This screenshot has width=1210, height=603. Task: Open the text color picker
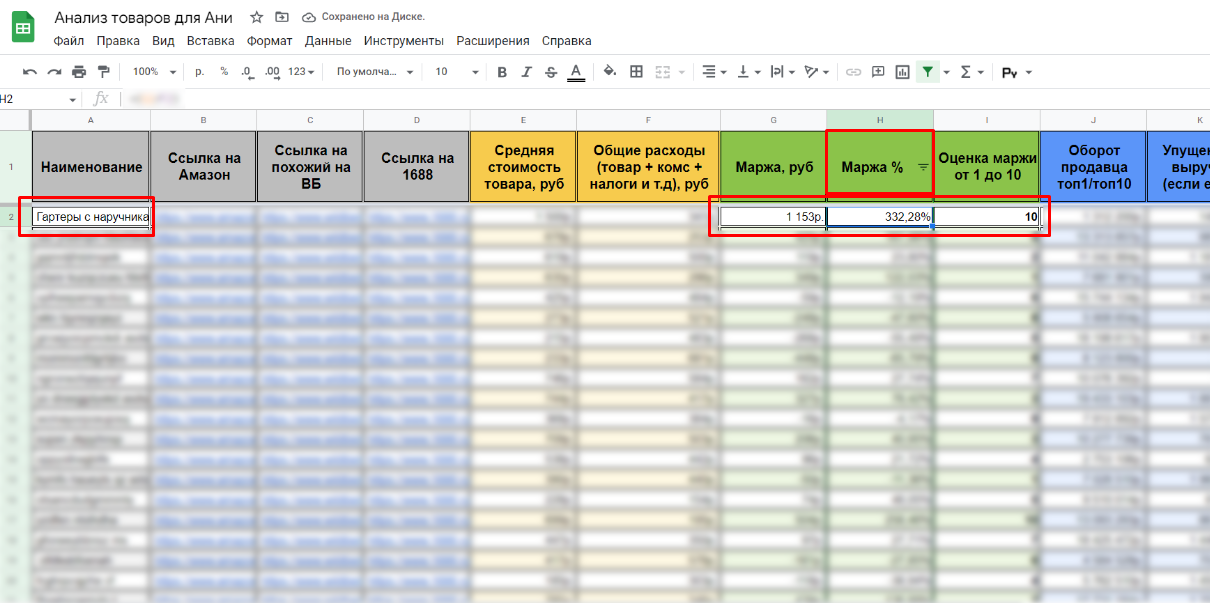point(576,72)
